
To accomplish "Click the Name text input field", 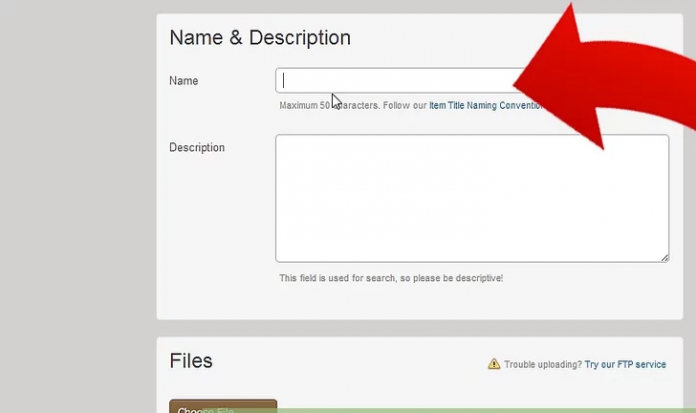I will (x=400, y=81).
